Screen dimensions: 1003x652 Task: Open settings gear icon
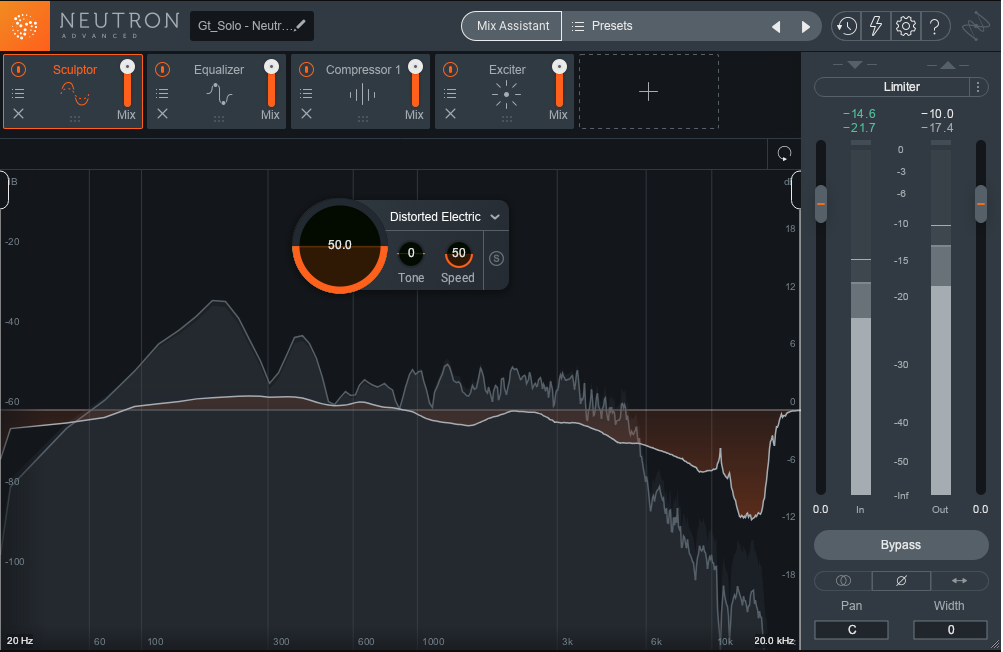coord(905,26)
